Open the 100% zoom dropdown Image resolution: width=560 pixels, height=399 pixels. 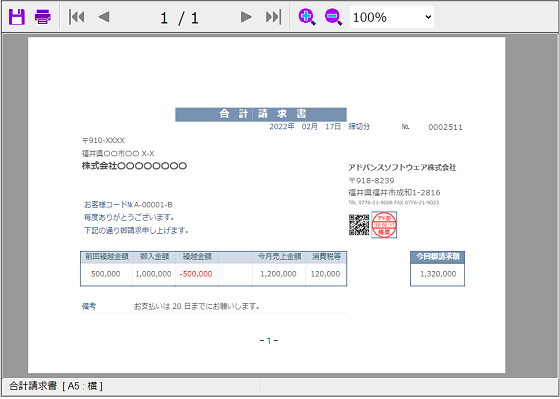(392, 17)
